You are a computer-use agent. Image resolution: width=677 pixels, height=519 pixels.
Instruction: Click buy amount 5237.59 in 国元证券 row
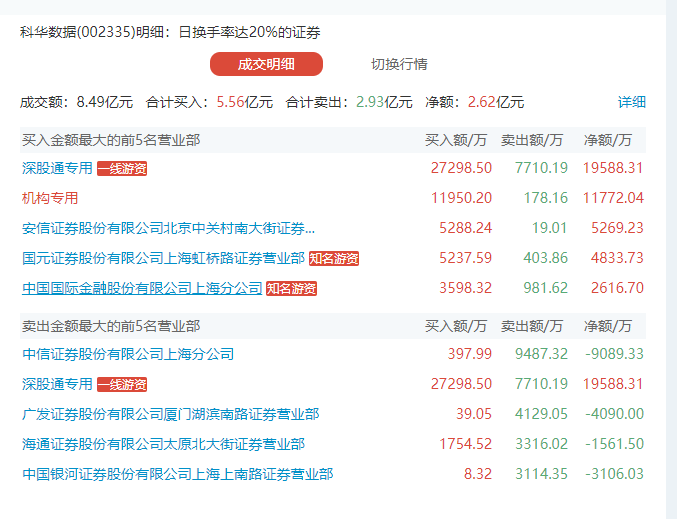click(465, 258)
